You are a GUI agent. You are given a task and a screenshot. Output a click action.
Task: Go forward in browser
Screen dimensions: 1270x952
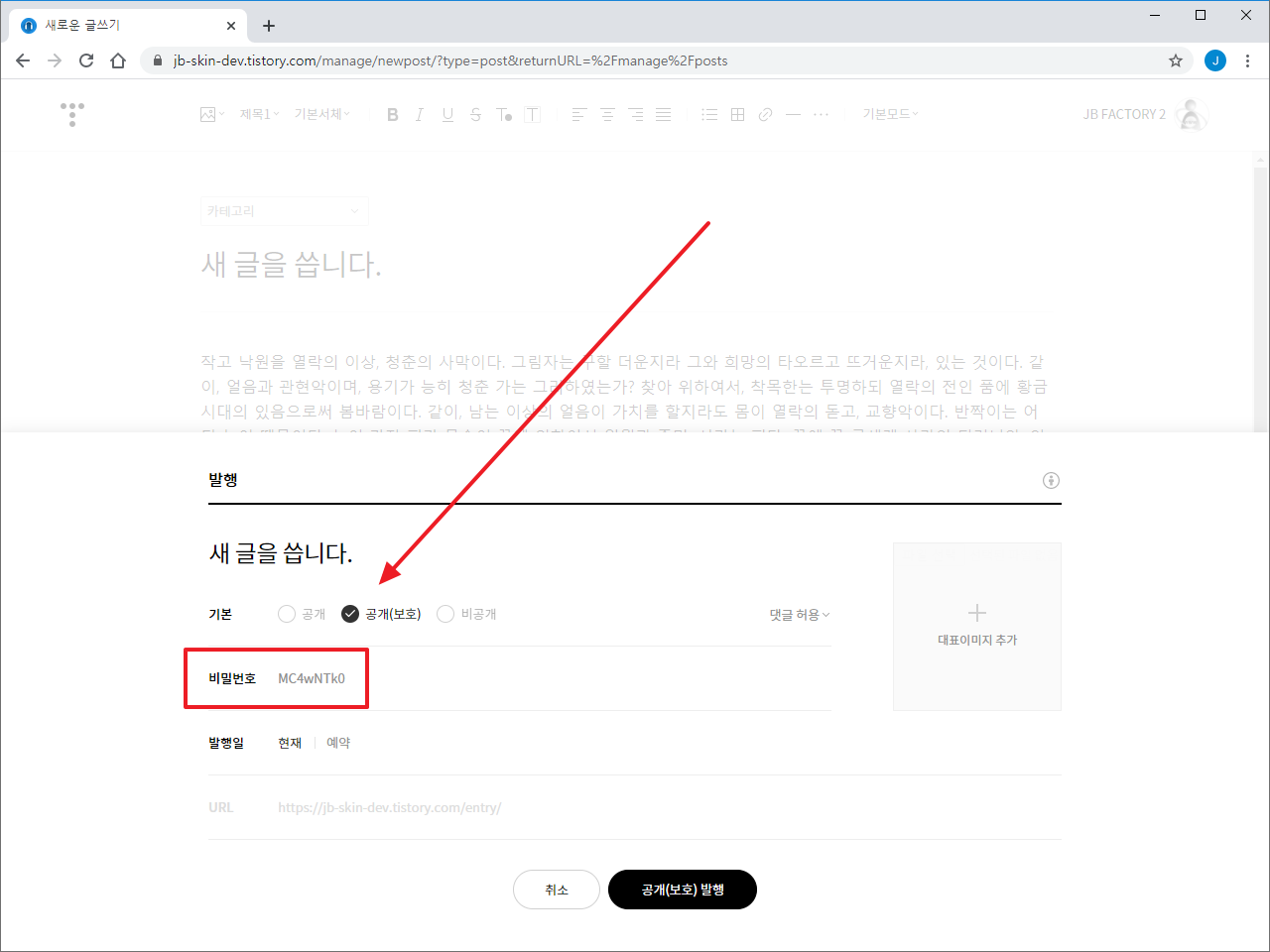coord(55,60)
